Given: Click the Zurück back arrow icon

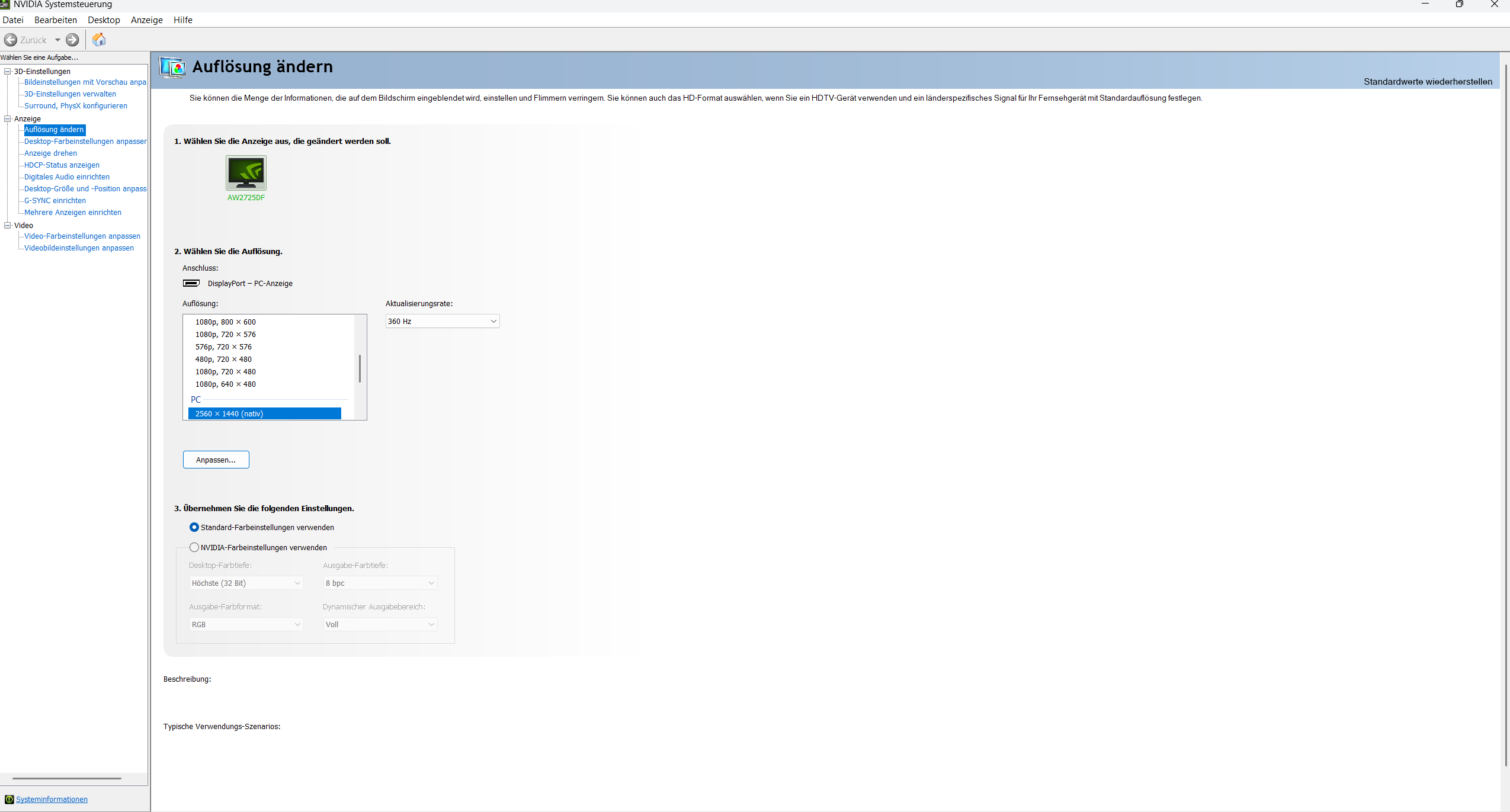Looking at the screenshot, I should [x=11, y=40].
